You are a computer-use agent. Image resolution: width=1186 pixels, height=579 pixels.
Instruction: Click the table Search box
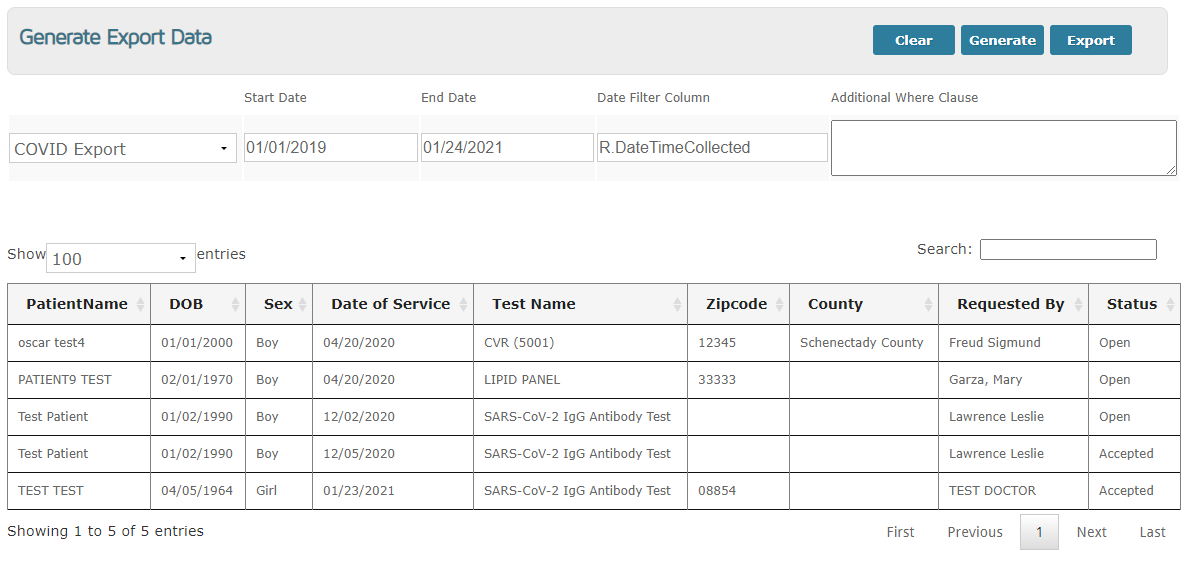1068,249
